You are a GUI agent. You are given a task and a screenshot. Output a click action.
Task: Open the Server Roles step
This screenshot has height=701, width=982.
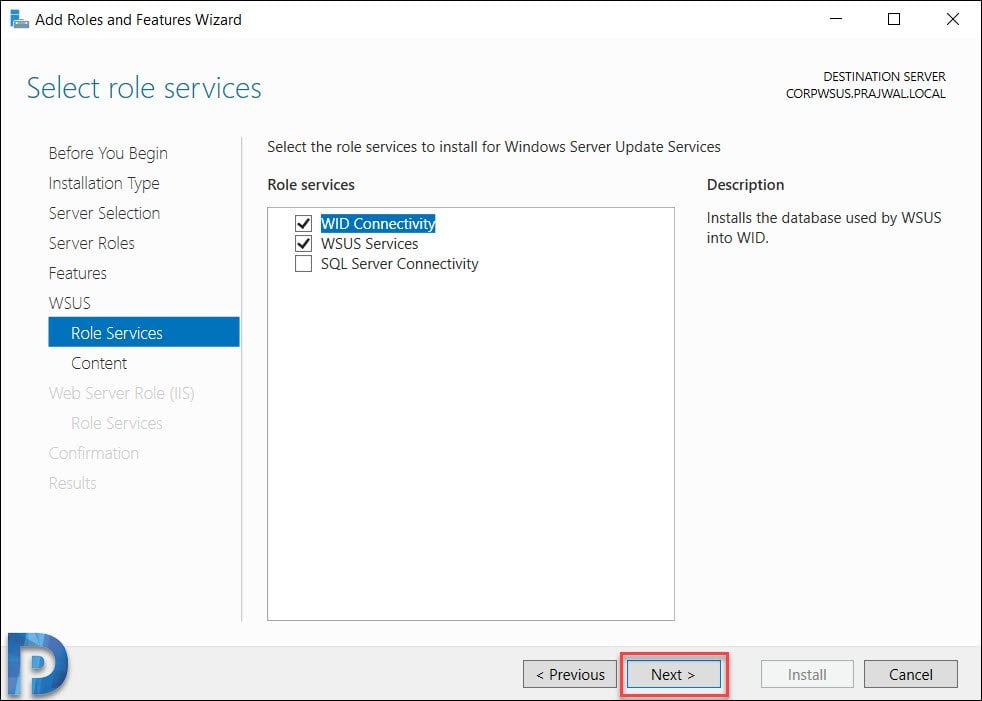click(91, 243)
